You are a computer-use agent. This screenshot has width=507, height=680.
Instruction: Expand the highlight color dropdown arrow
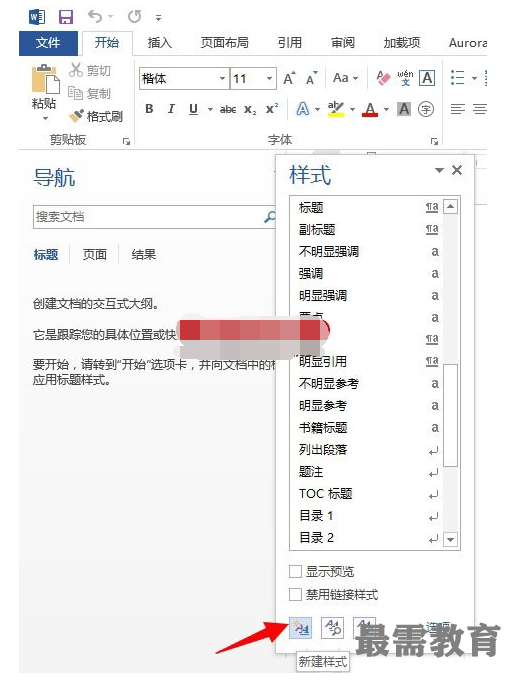pyautogui.click(x=352, y=109)
